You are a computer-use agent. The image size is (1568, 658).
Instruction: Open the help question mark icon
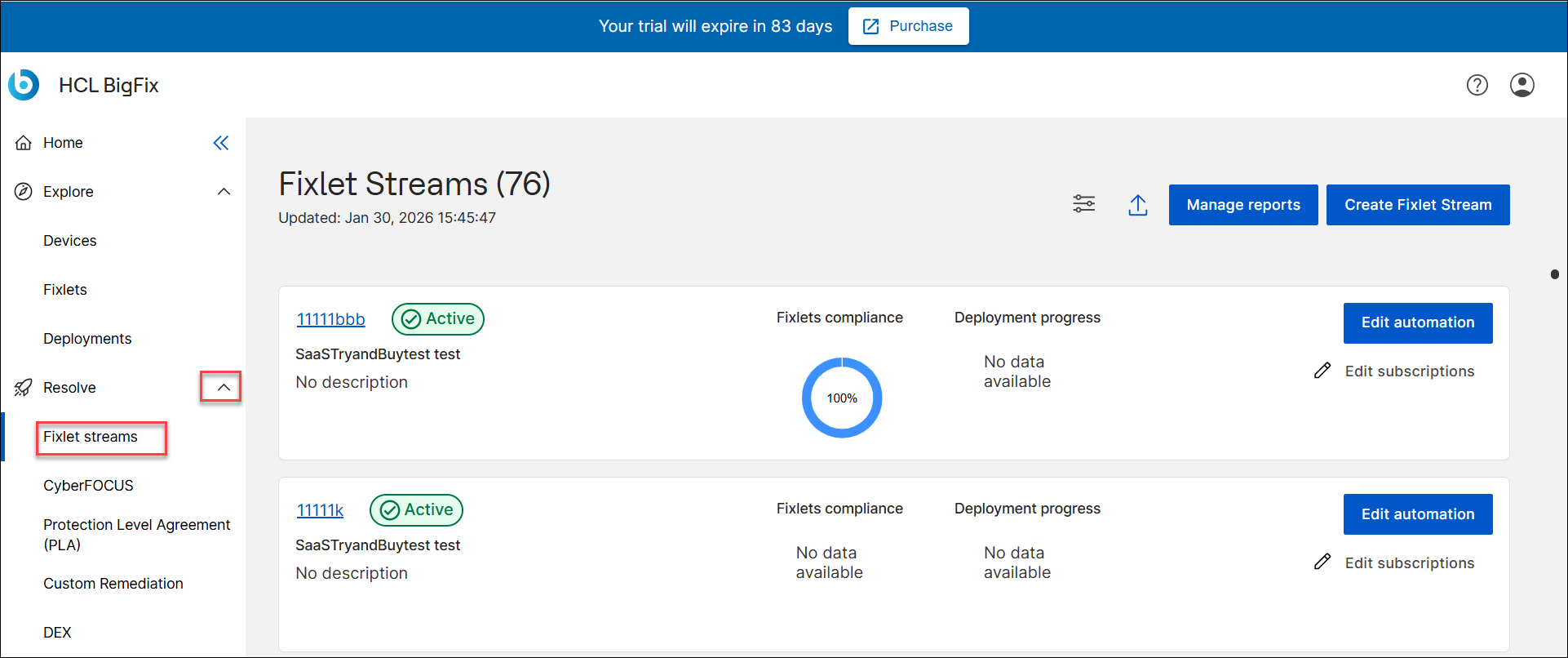tap(1477, 85)
